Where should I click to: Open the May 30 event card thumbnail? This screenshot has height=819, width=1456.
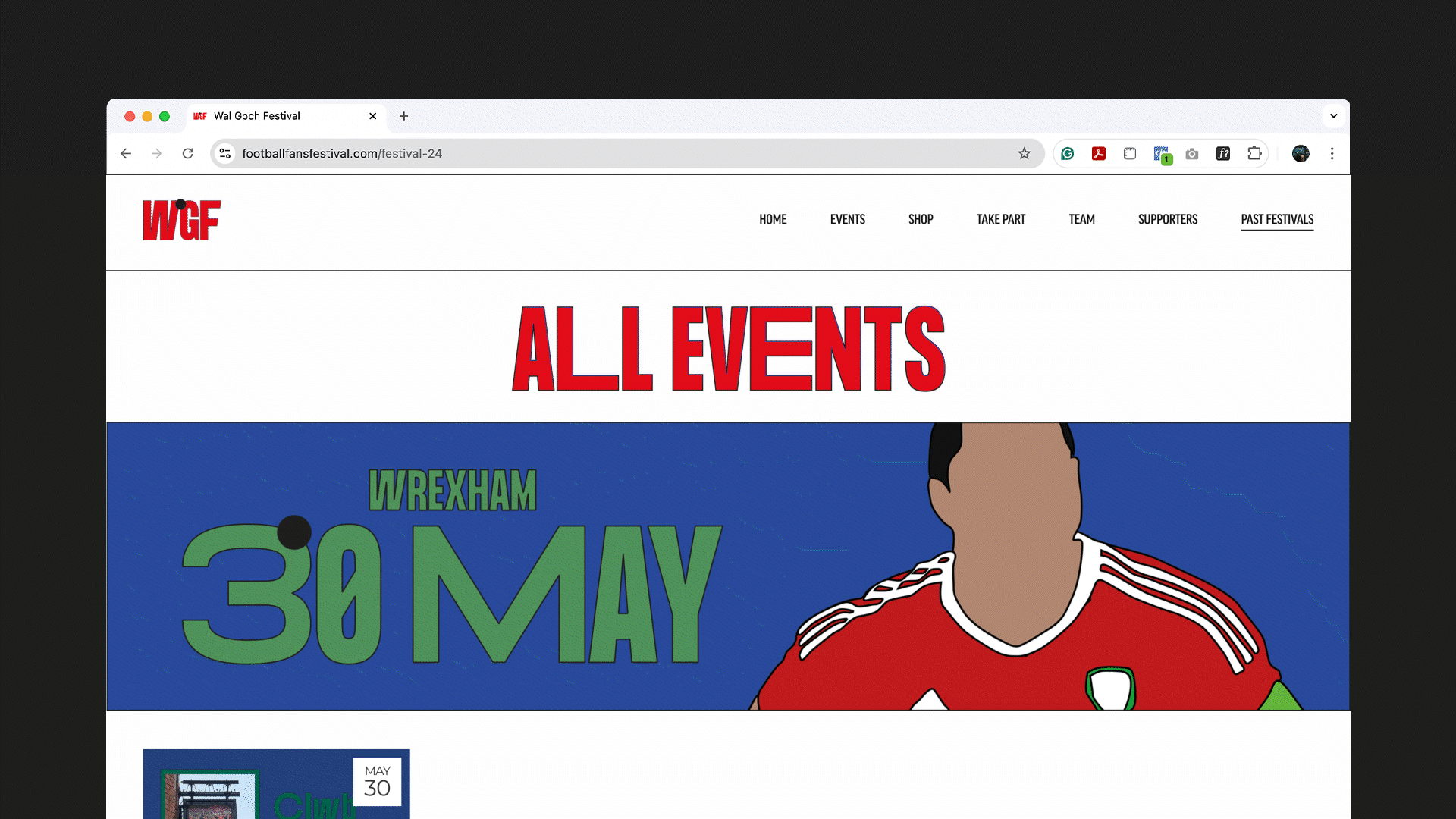click(276, 784)
